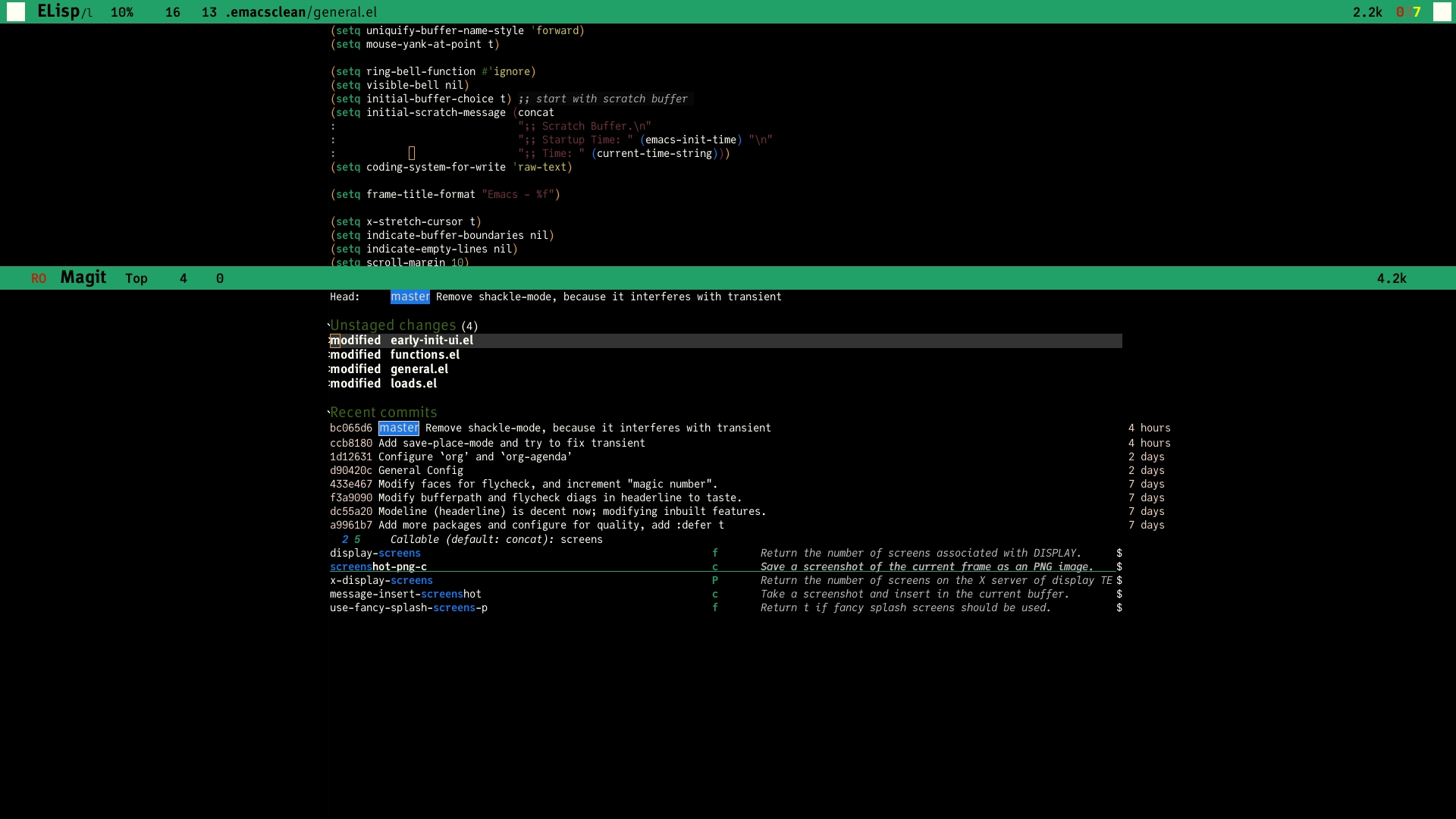This screenshot has height=819, width=1456.
Task: Click white square at header bar's left edge
Action: (16, 11)
